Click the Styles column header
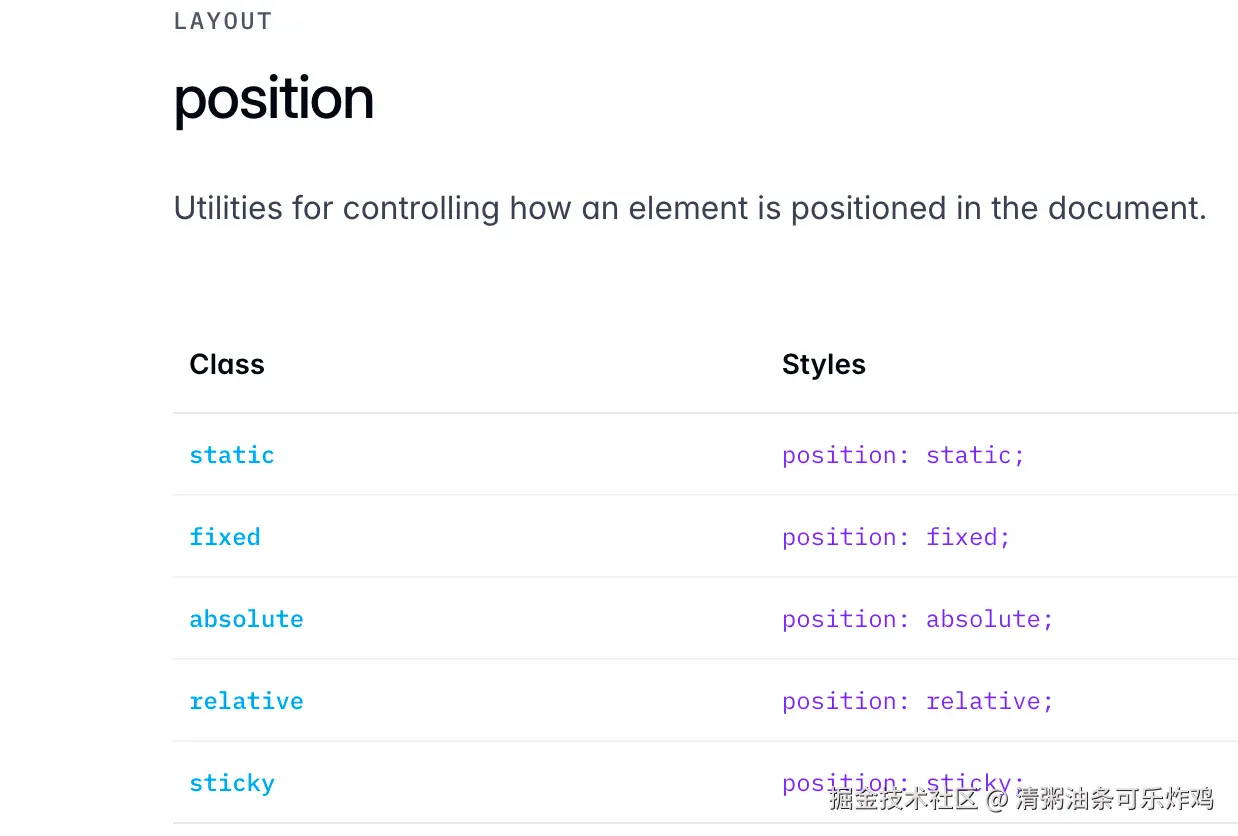1238x836 pixels. coord(824,364)
